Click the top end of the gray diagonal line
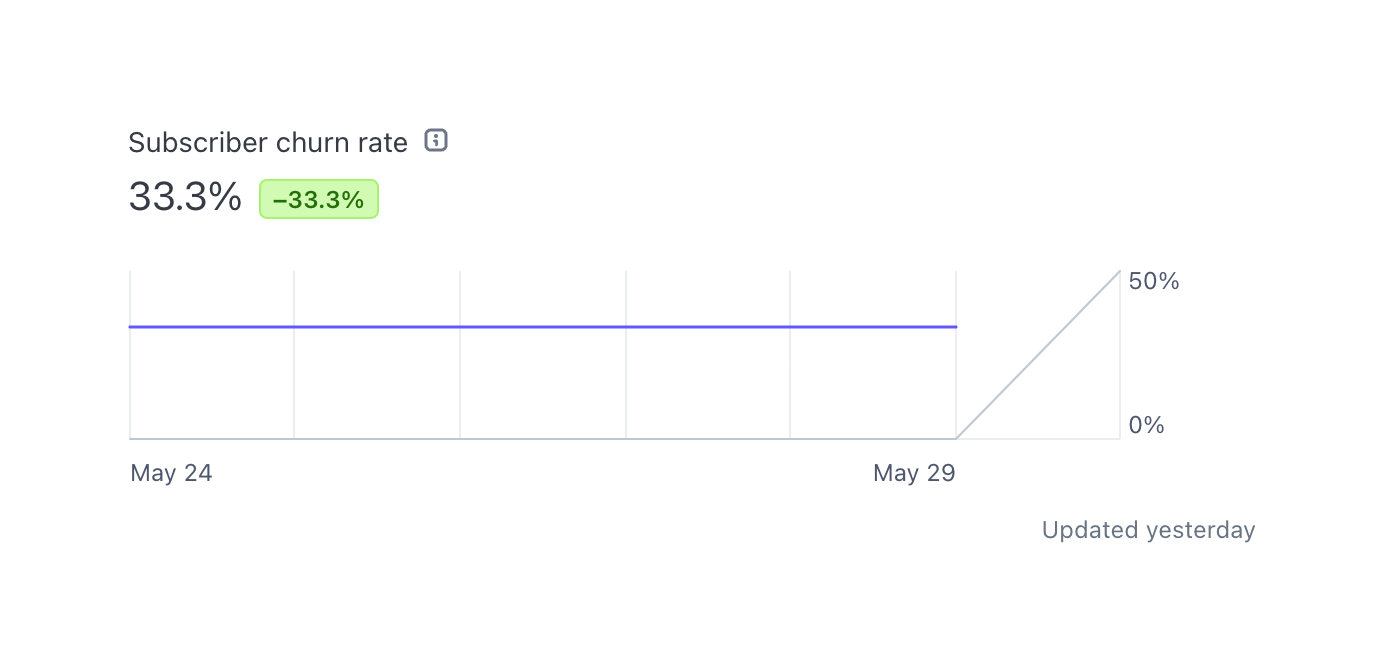Screen dimensions: 1383x671 tap(1118, 272)
